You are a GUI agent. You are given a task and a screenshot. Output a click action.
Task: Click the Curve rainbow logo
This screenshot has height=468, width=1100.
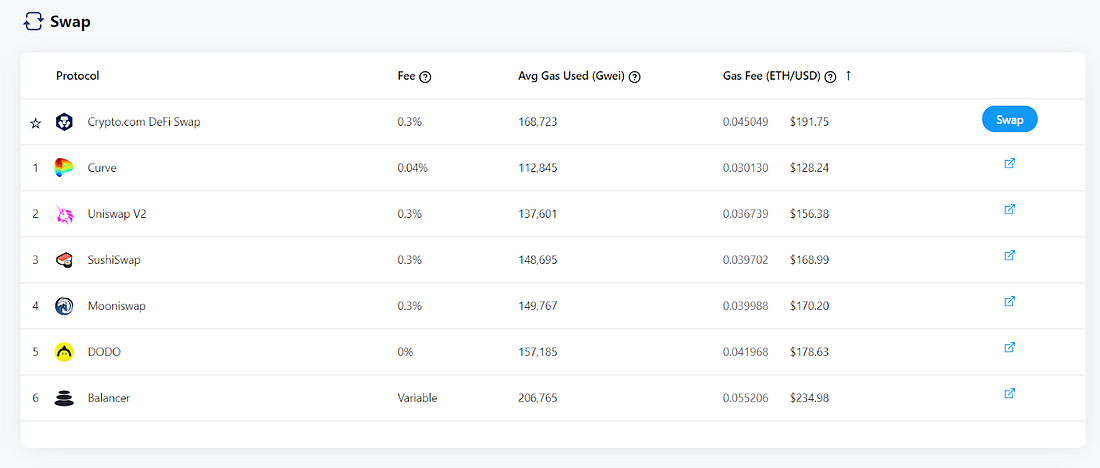pos(64,168)
